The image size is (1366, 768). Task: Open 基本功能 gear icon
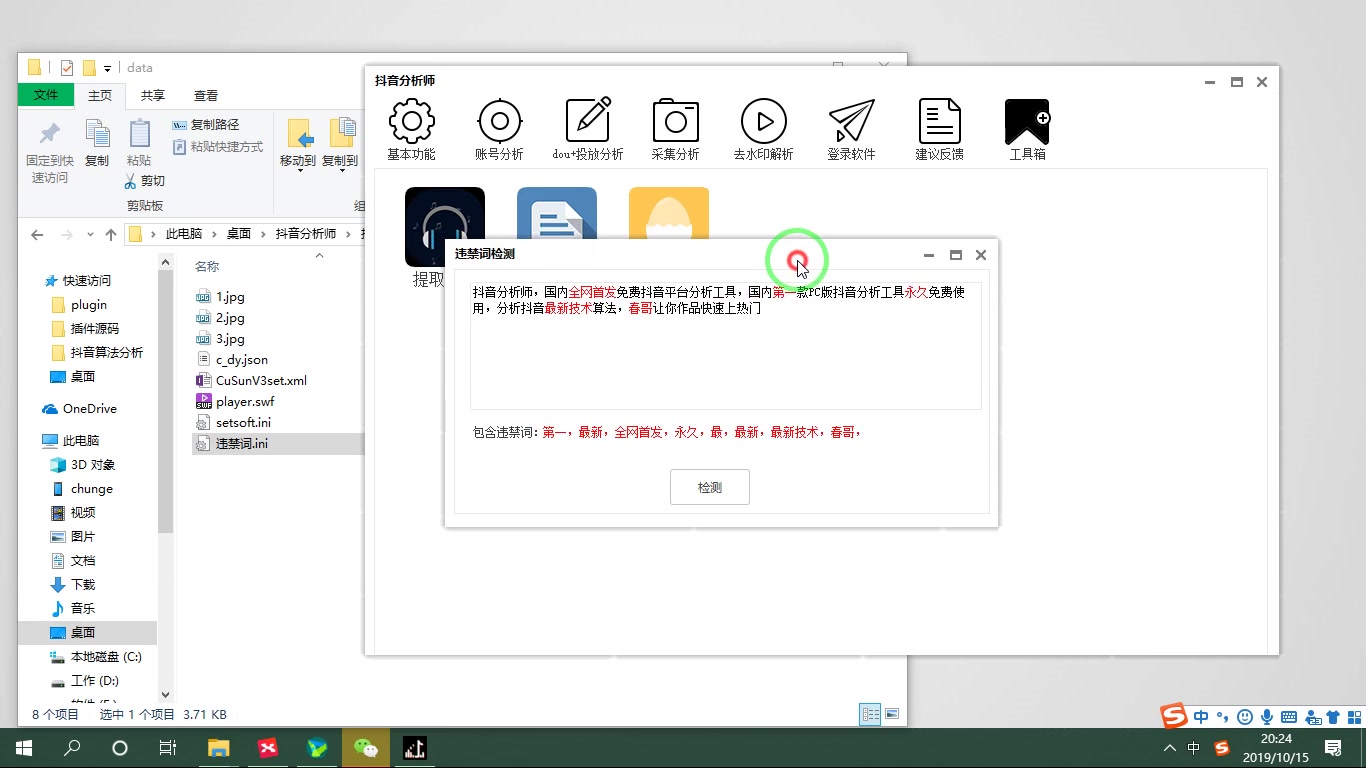tap(411, 122)
